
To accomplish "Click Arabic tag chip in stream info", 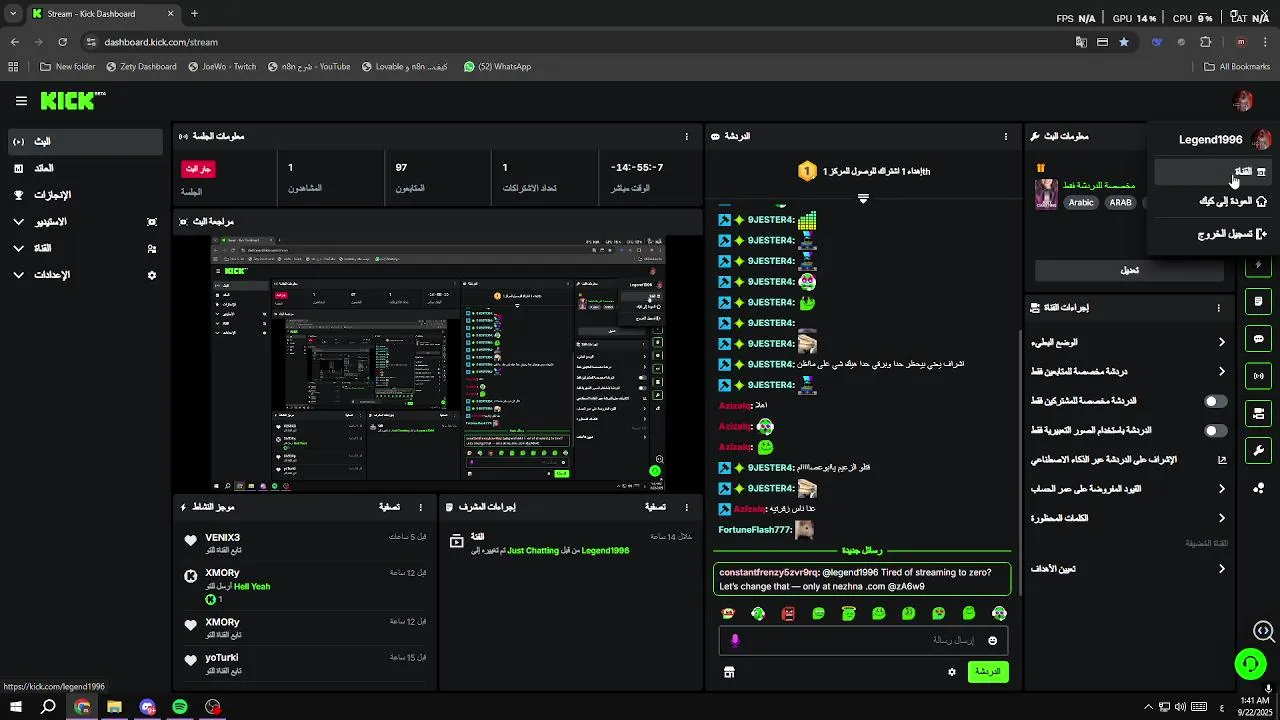I will point(1081,203).
